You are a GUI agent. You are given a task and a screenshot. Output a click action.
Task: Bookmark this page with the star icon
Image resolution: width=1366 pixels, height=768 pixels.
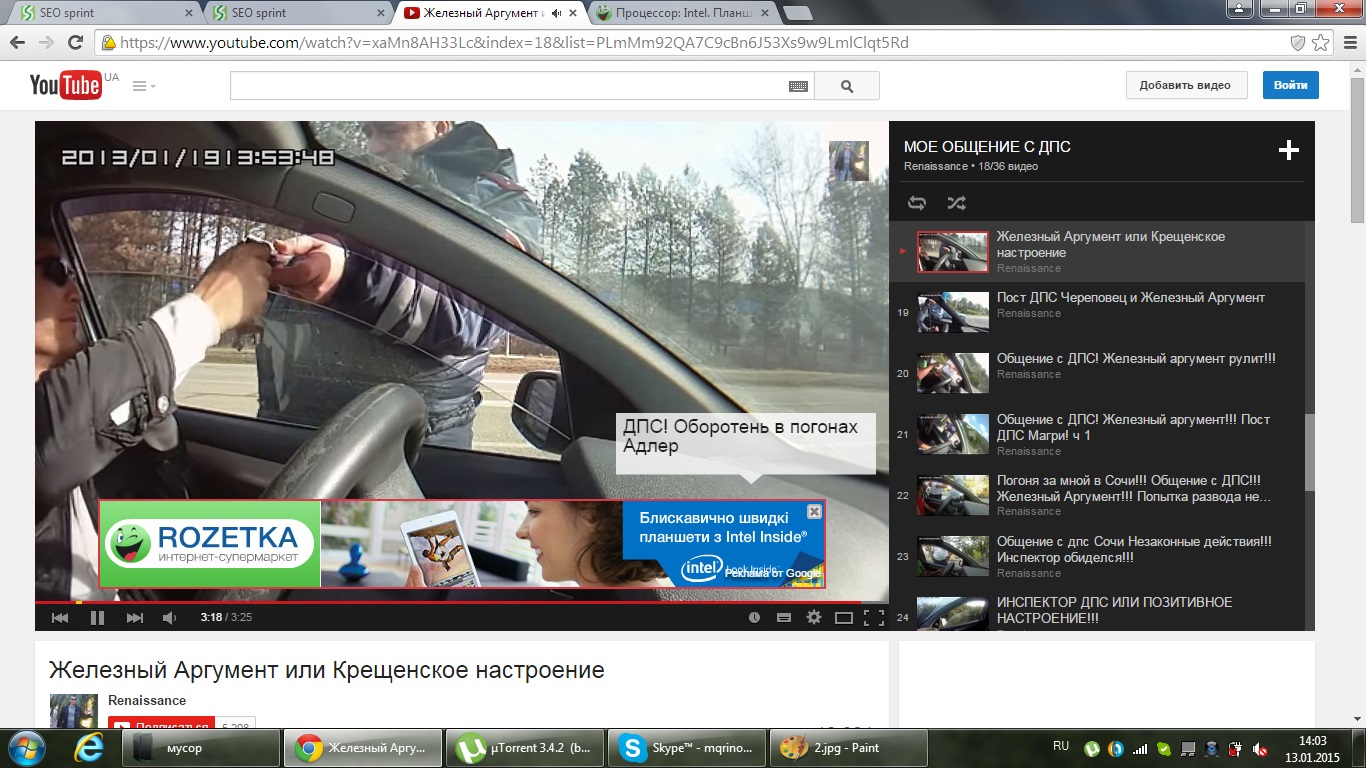[x=1320, y=43]
